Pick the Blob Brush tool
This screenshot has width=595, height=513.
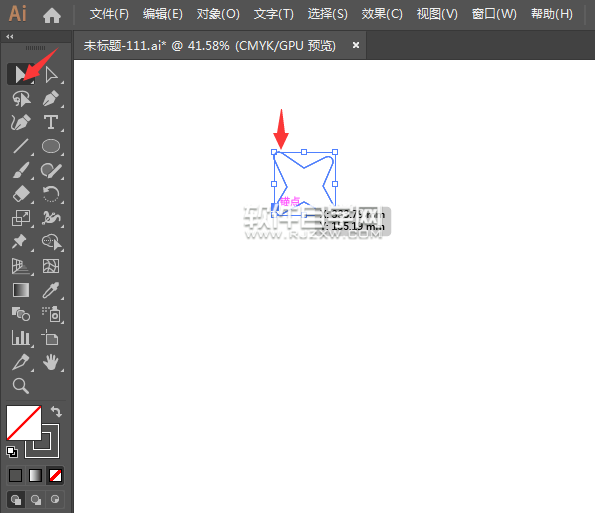[x=51, y=170]
